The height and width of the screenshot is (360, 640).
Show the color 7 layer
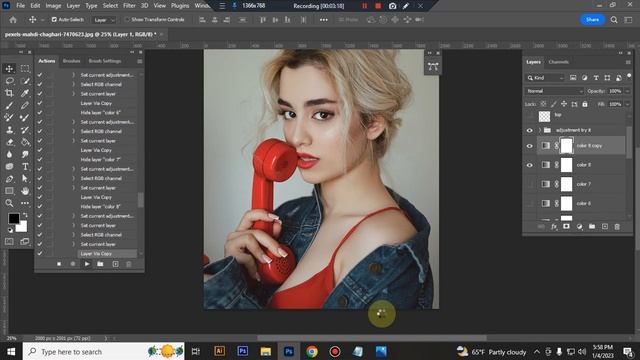[x=530, y=184]
